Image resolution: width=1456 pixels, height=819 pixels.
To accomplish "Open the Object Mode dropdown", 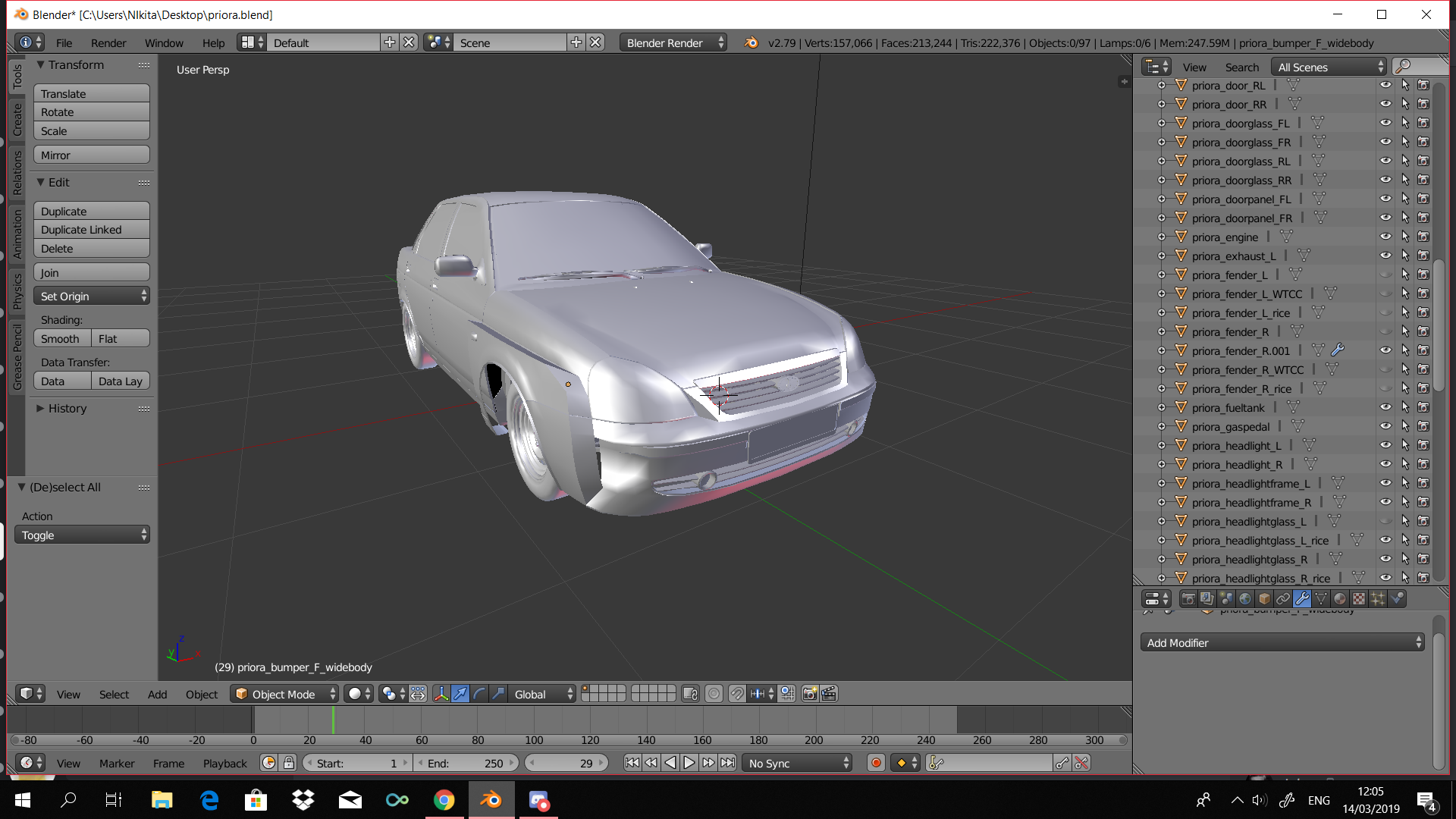I will [284, 694].
